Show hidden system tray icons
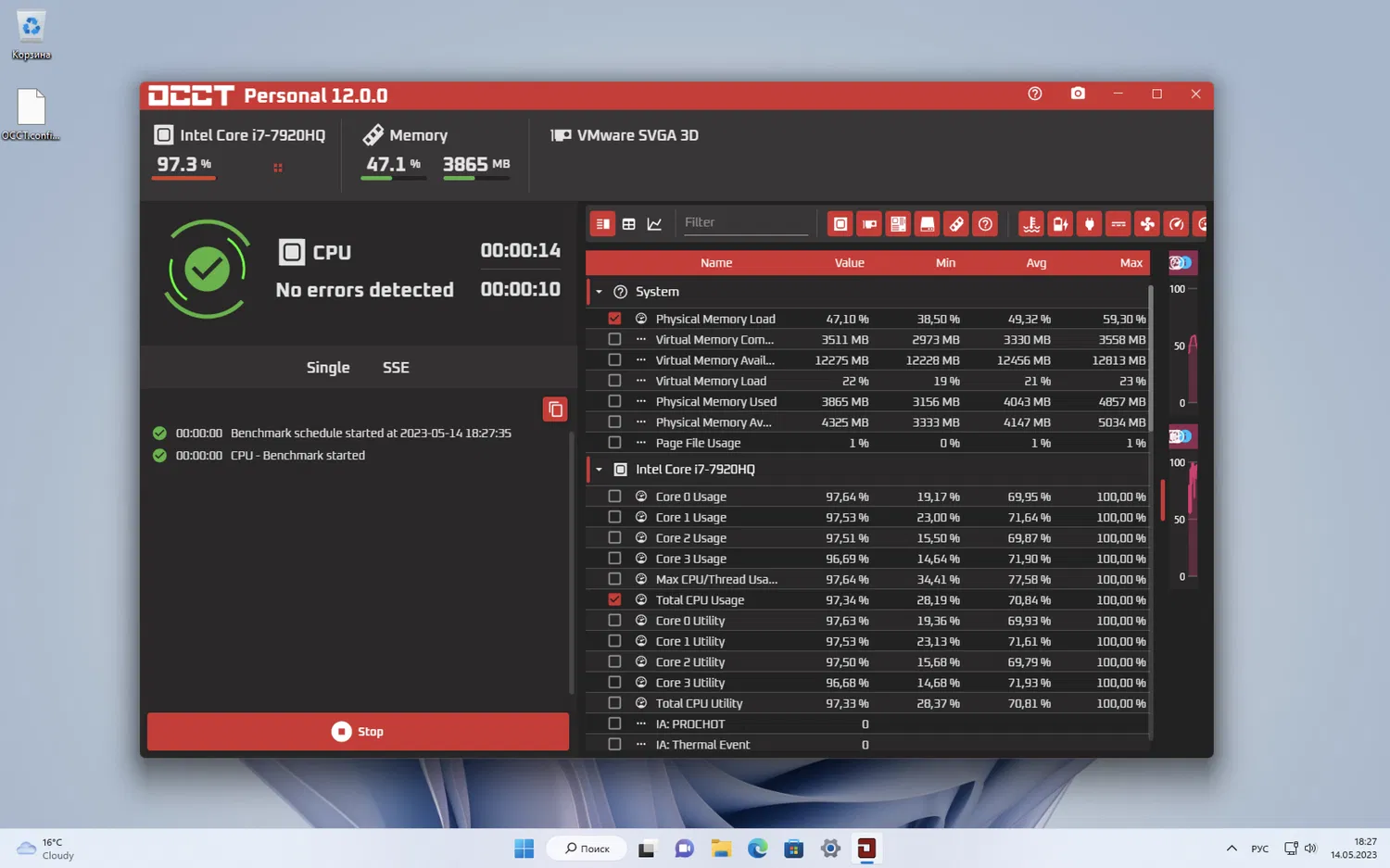The width and height of the screenshot is (1390, 868). 1232,849
